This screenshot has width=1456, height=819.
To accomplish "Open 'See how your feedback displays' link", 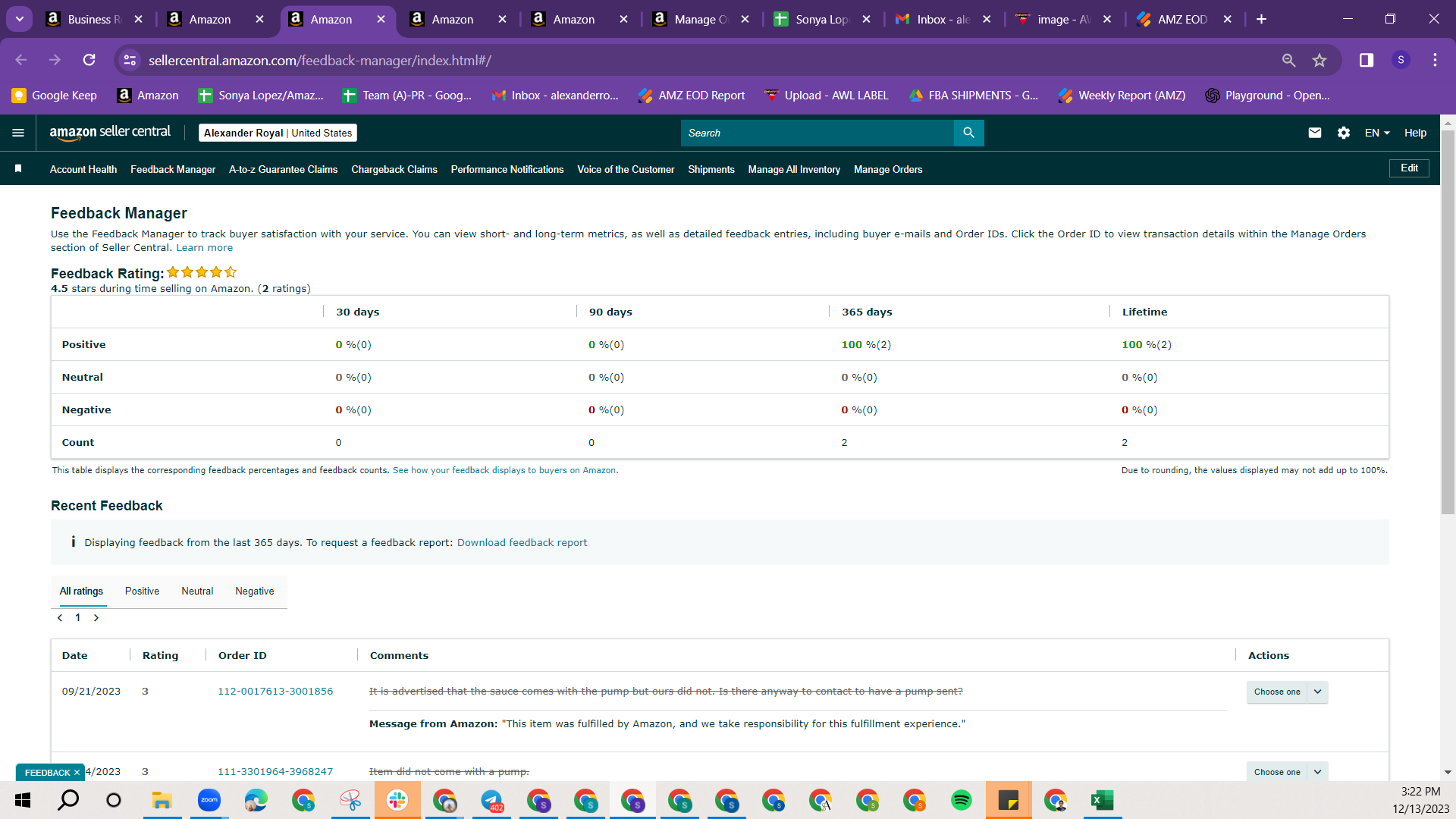I will (504, 470).
